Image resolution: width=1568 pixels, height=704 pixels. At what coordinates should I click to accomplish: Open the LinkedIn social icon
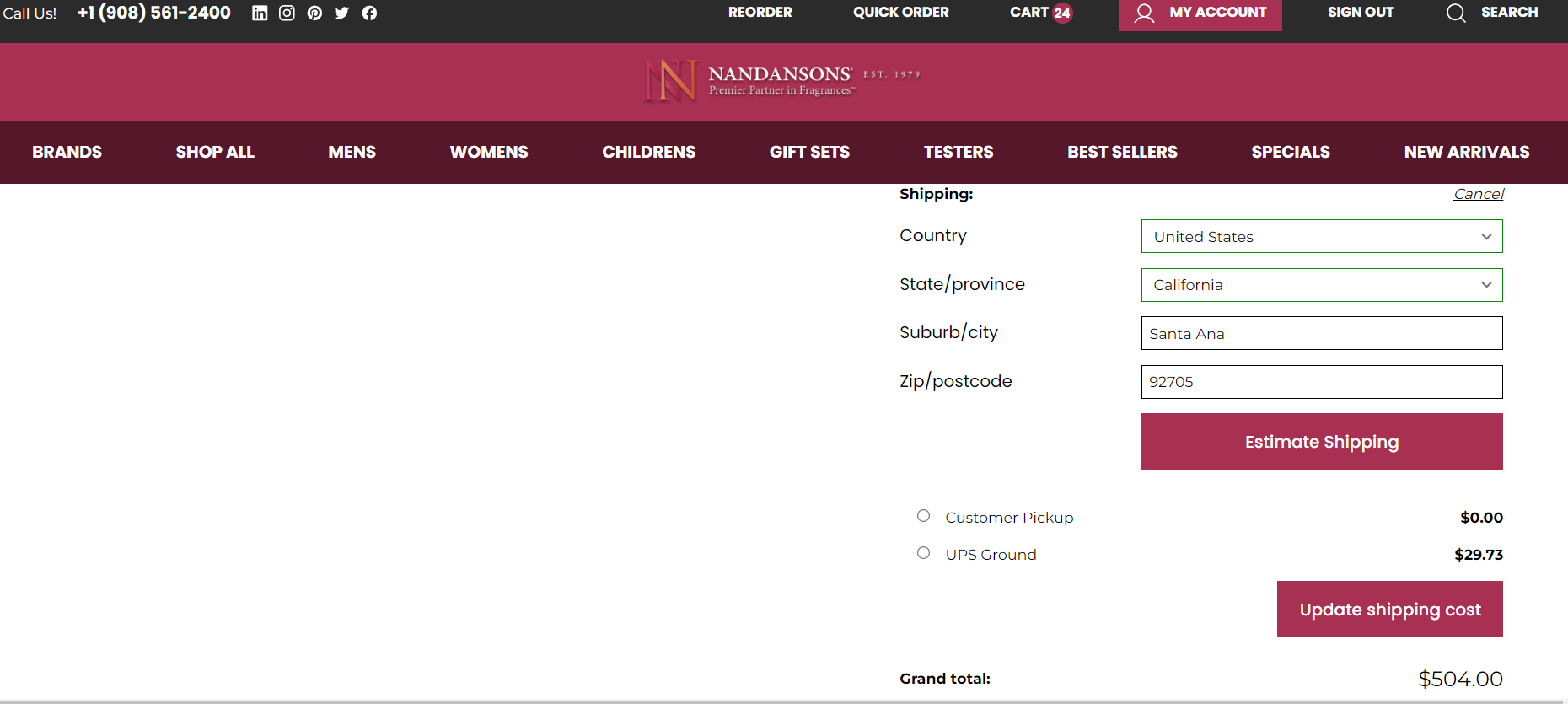260,13
